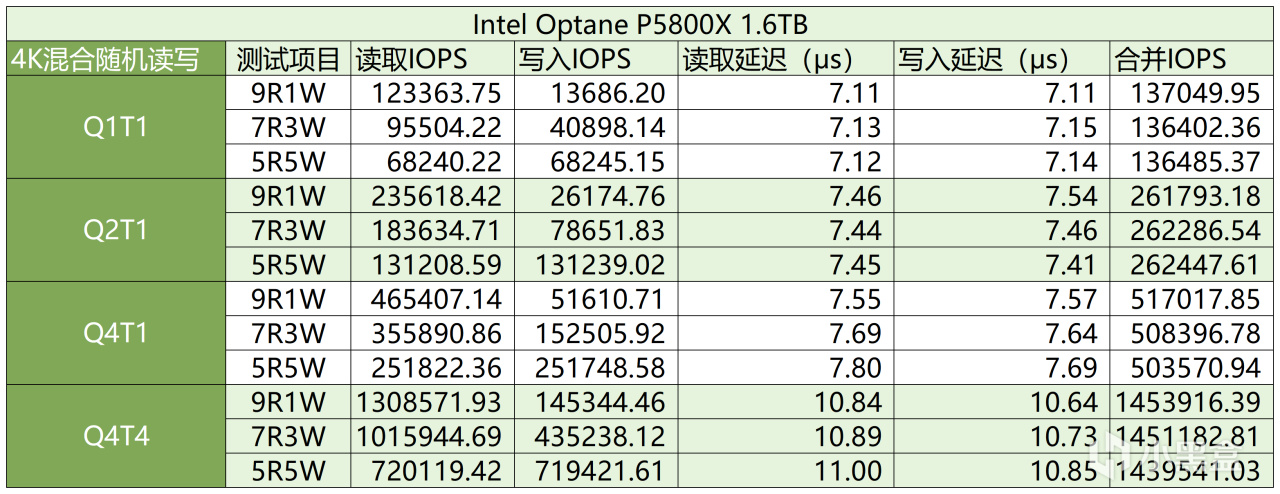The height and width of the screenshot is (494, 1280).
Task: Click the 4K混合随机读写 header cell
Action: pyautogui.click(x=116, y=59)
